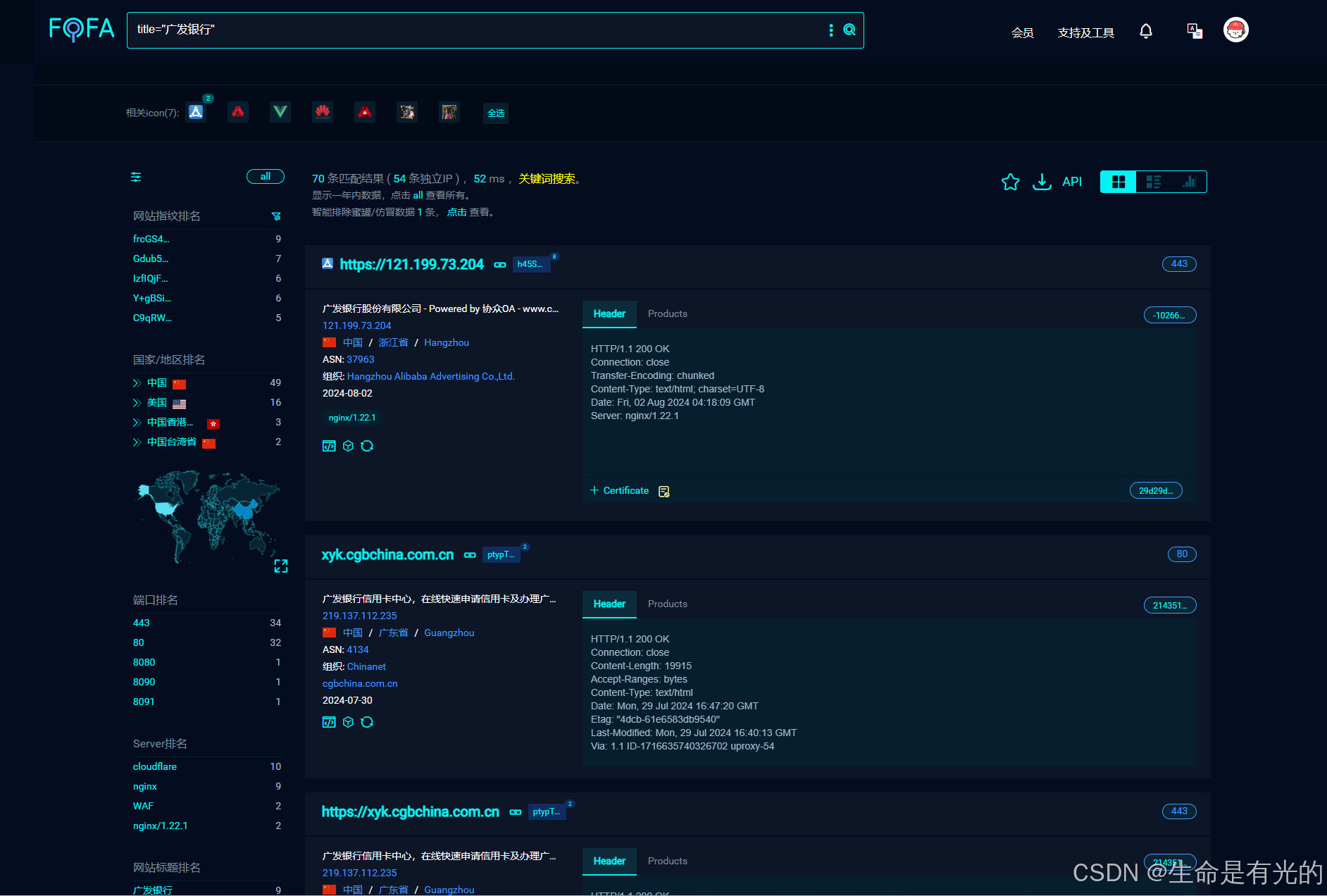The image size is (1327, 896).
Task: Switch to chart statistics view
Action: click(1189, 182)
